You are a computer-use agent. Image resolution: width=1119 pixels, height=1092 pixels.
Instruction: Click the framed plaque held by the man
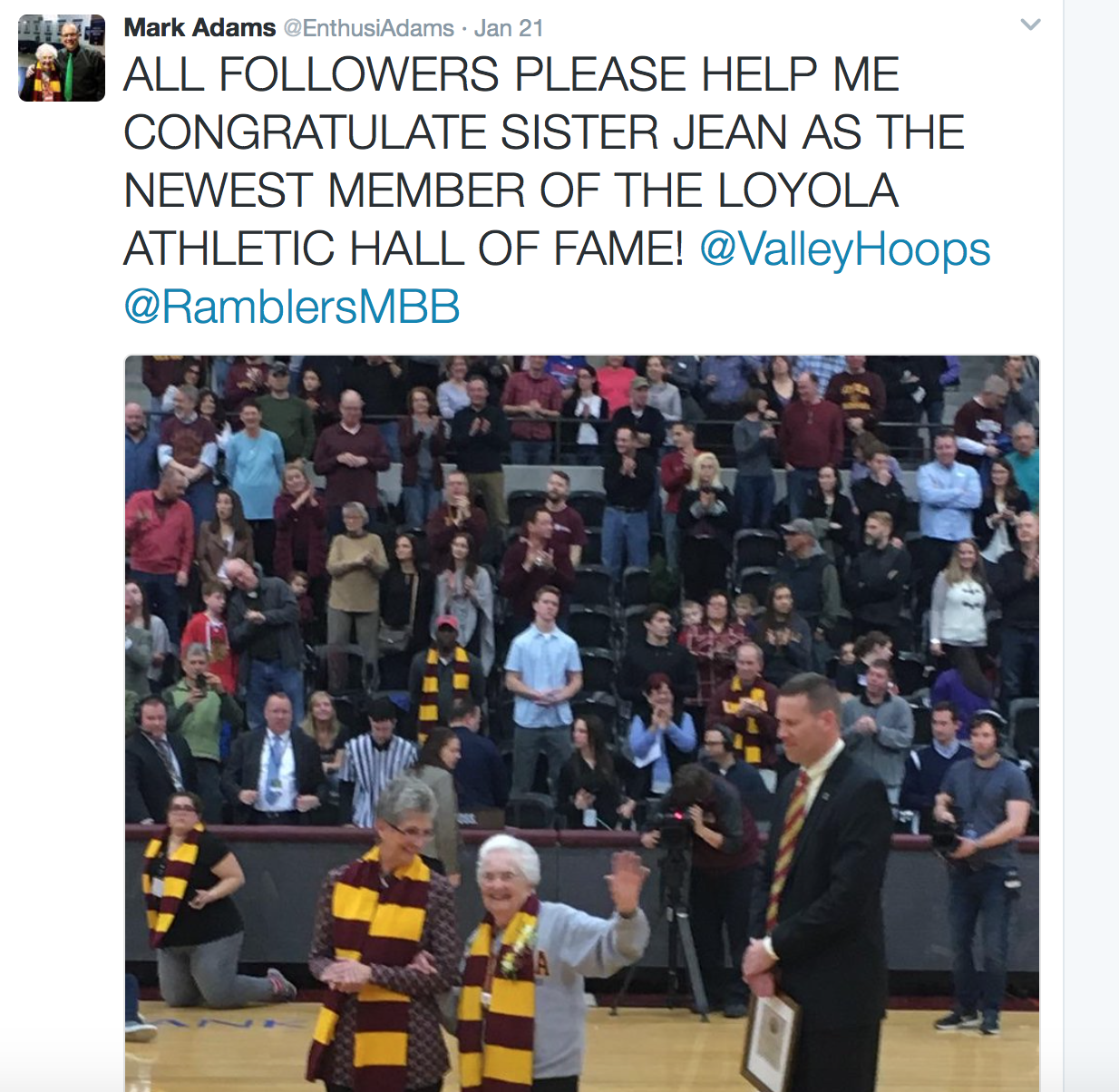772,1041
